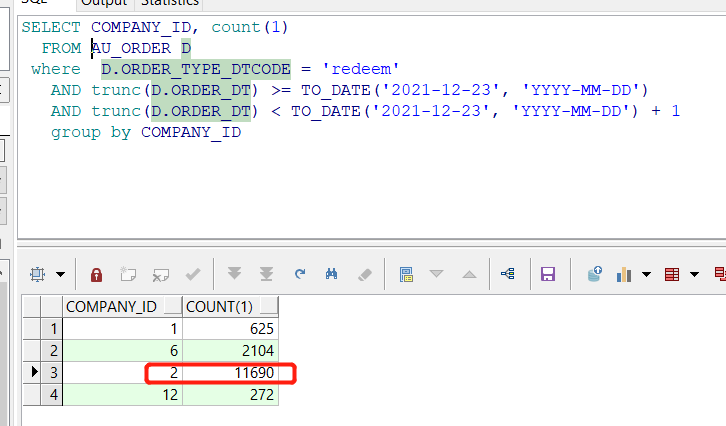This screenshot has height=426, width=726.
Task: Click D.ORDER_TYPE_DTCODE in the where clause
Action: pos(196,69)
